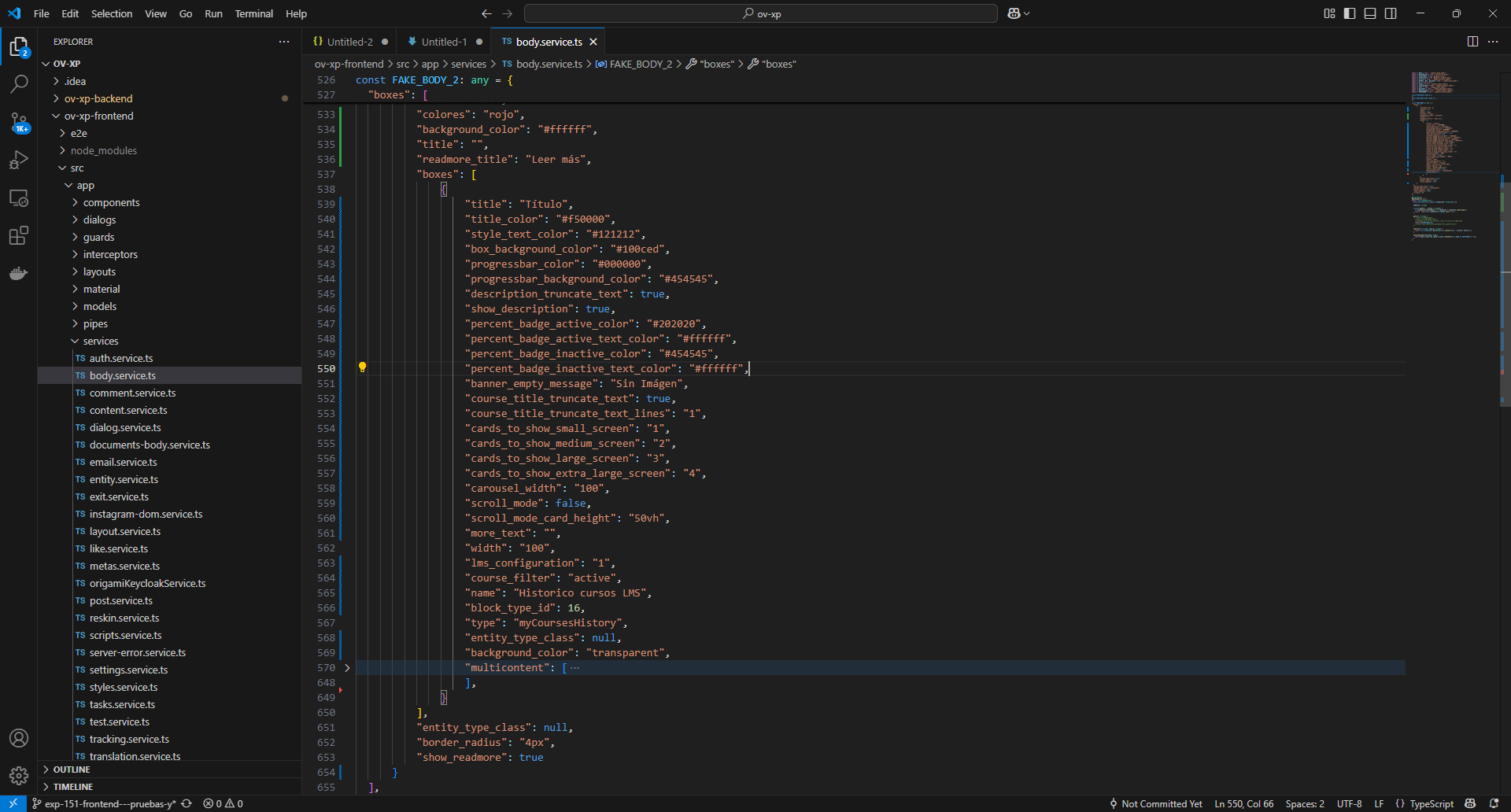This screenshot has height=812, width=1511.
Task: Open the Accounts menu icon
Action: 19,738
